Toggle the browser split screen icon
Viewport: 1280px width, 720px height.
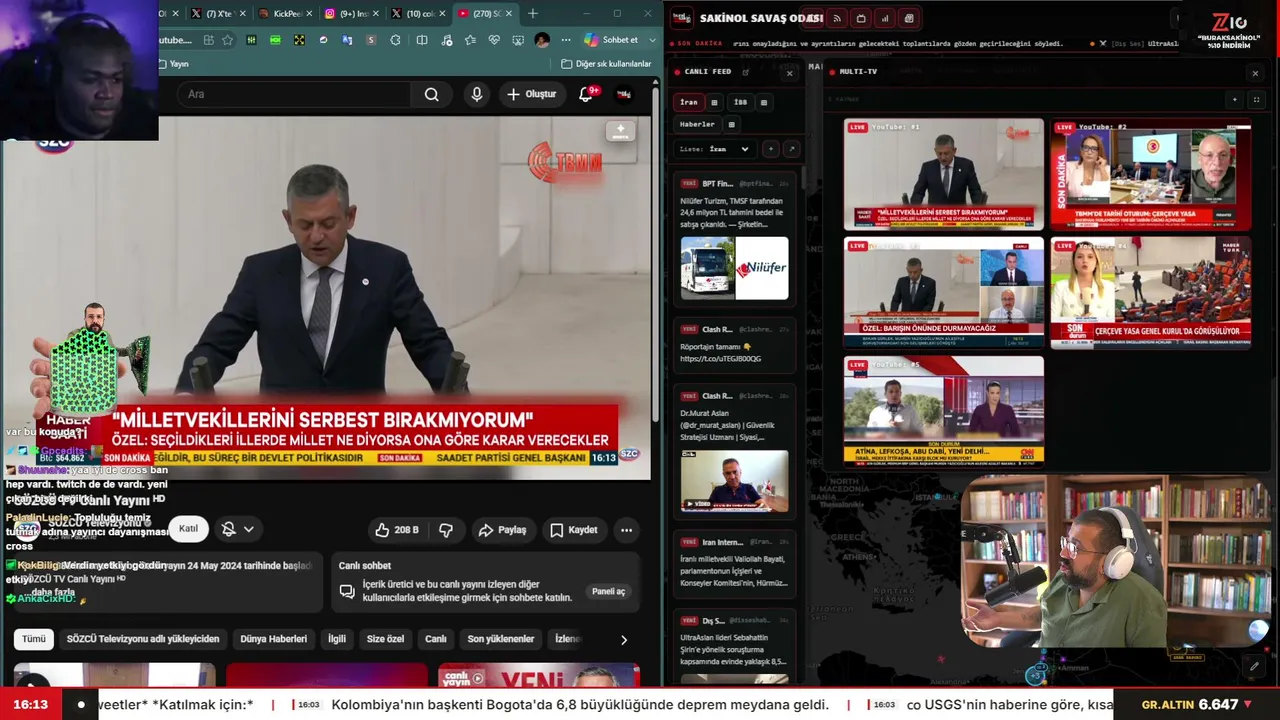(x=422, y=40)
